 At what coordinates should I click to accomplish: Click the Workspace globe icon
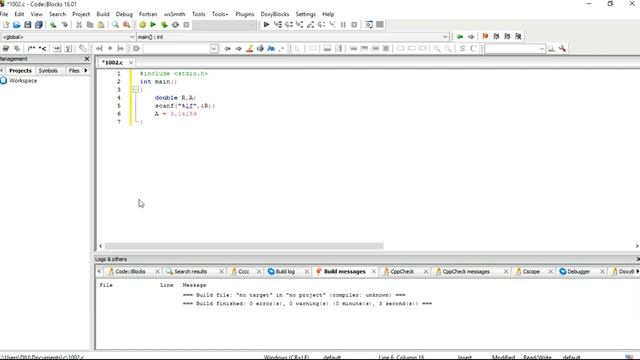click(4, 81)
